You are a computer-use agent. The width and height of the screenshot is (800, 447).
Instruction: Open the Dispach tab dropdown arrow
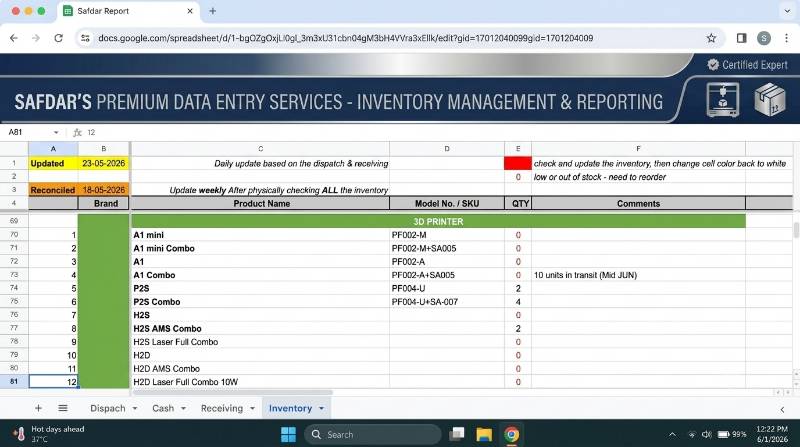click(135, 409)
